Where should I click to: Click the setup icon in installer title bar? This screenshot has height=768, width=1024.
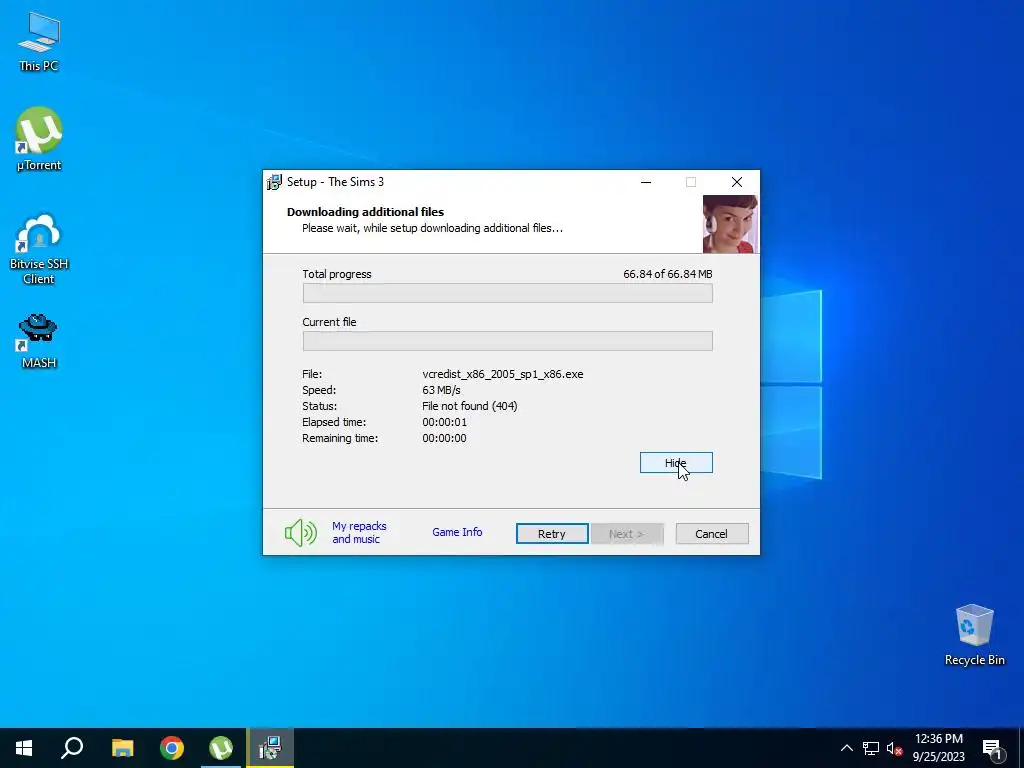[274, 182]
